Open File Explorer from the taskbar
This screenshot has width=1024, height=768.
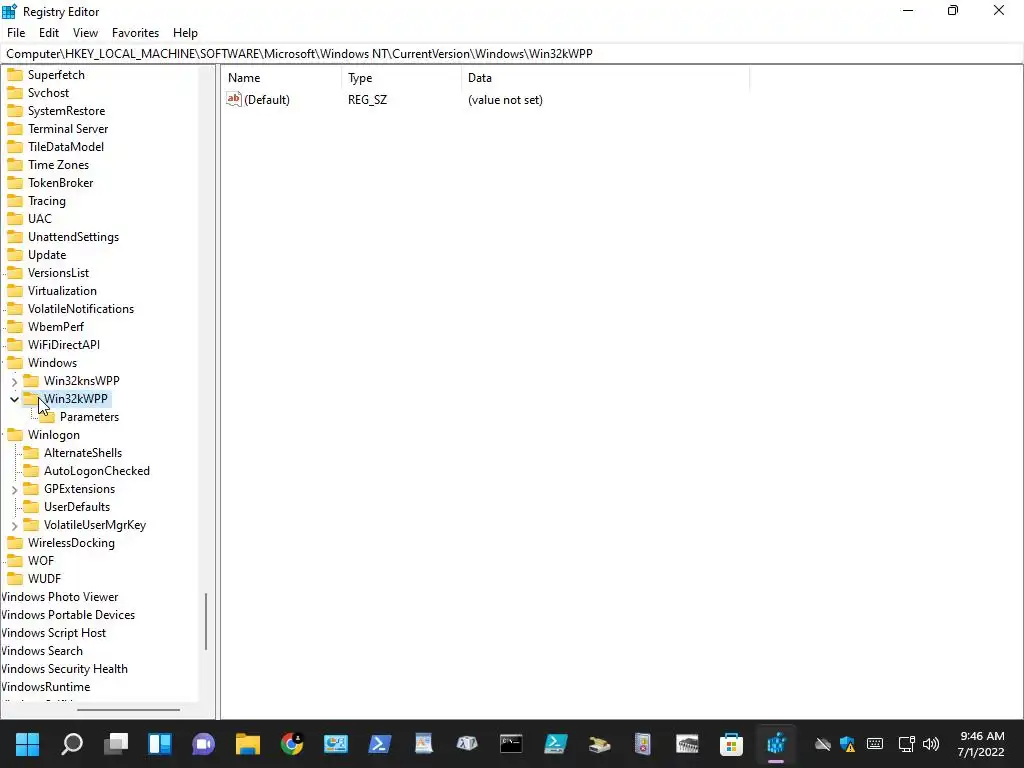coord(248,743)
